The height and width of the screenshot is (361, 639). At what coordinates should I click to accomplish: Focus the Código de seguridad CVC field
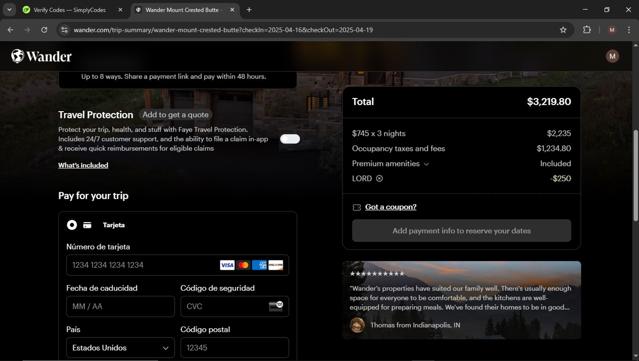[234, 306]
